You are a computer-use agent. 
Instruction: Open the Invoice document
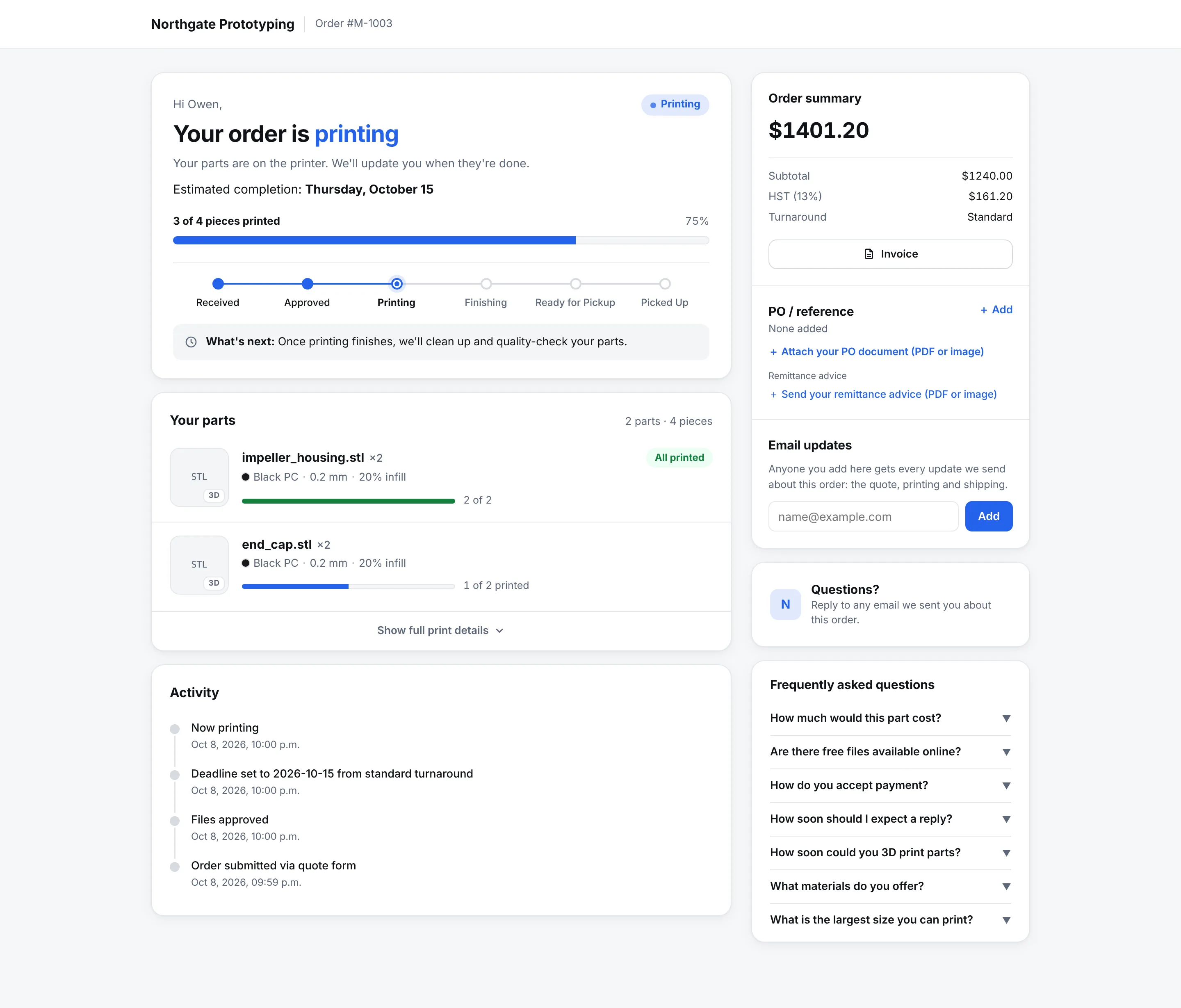(890, 254)
